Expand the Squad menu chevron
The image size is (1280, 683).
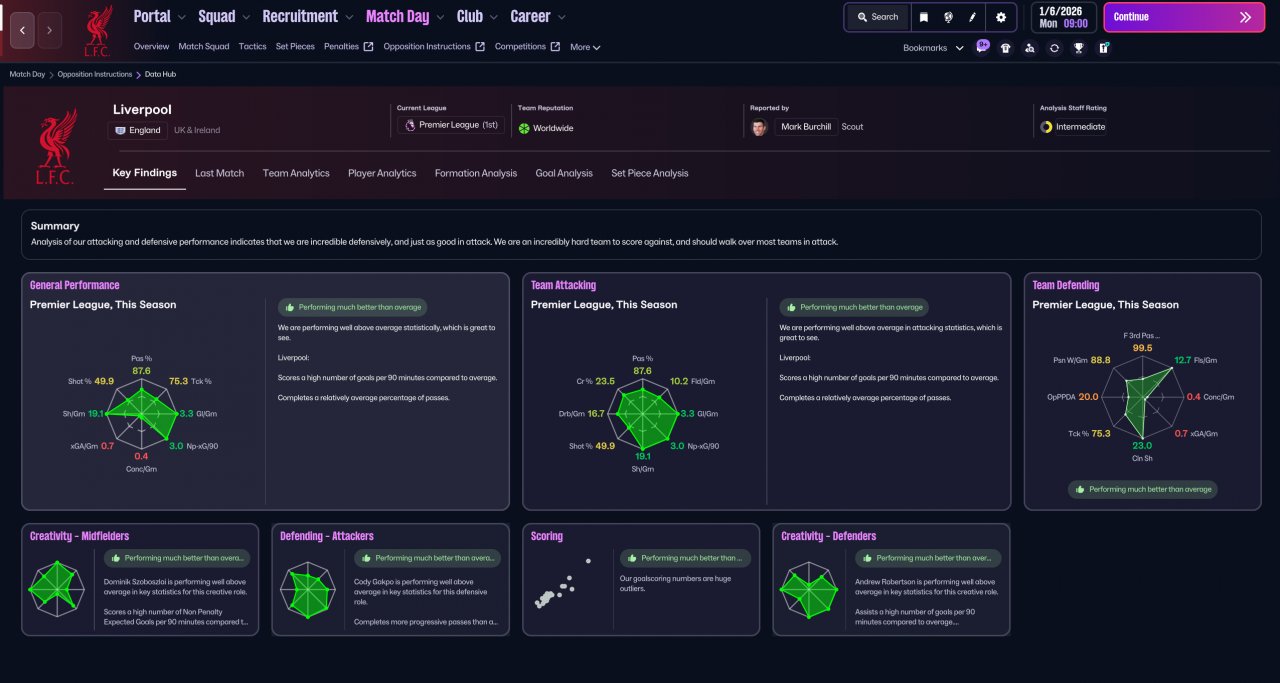pos(245,17)
